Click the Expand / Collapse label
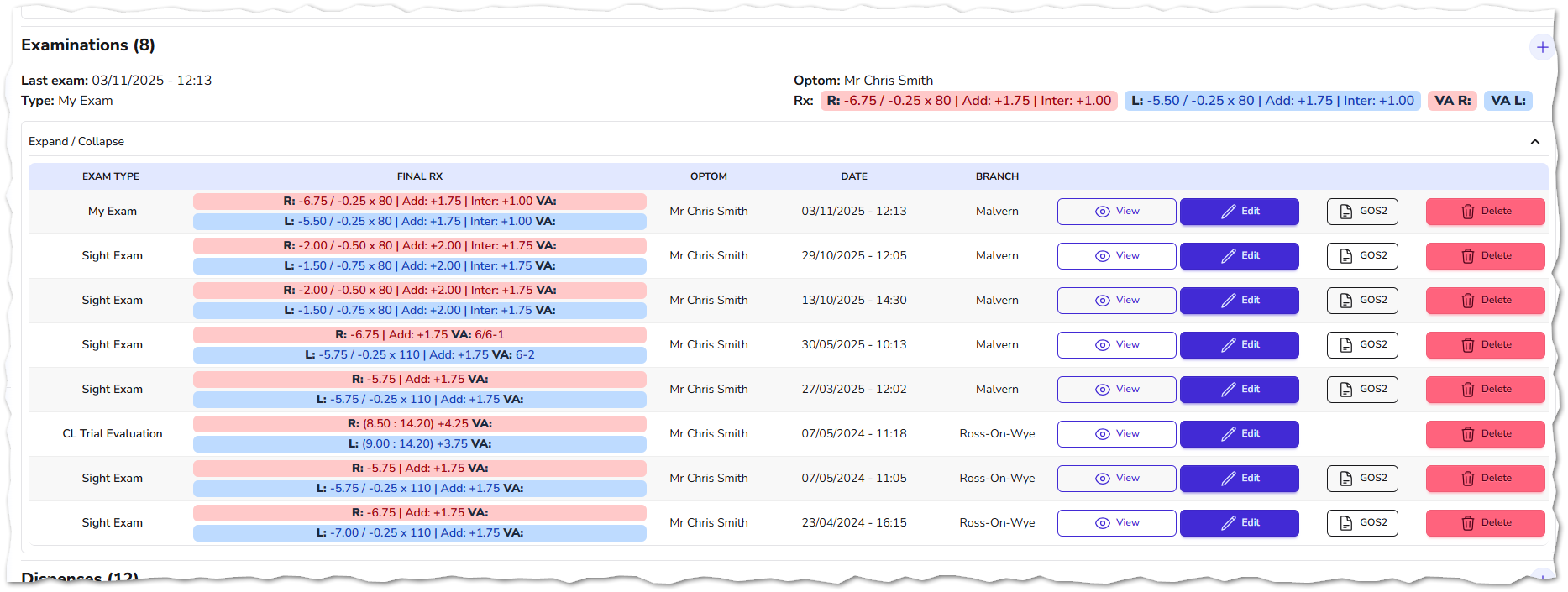Screen dimensions: 1568x592 pos(76,142)
